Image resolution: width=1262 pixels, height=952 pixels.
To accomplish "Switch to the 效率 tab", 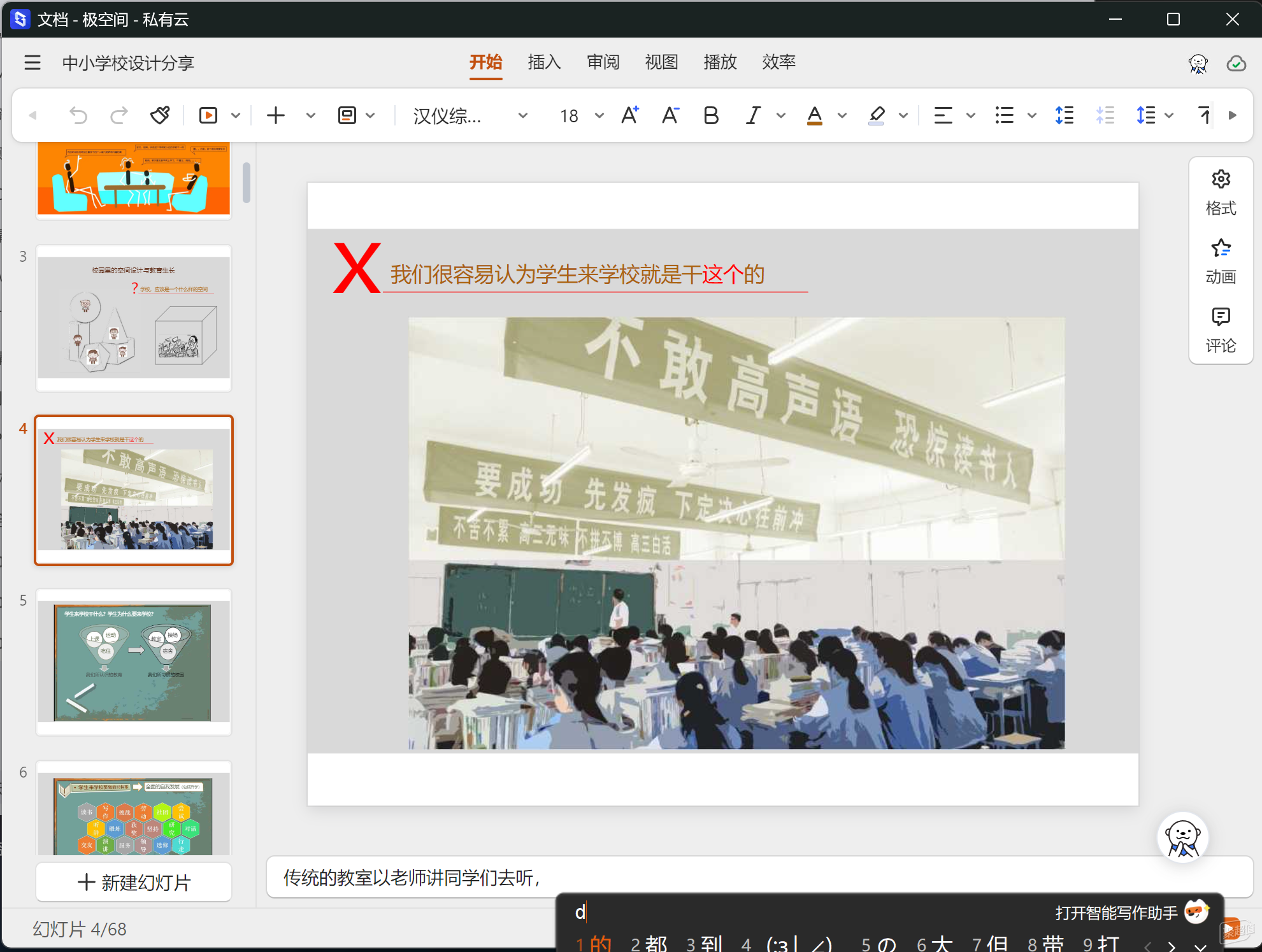I will pyautogui.click(x=779, y=62).
